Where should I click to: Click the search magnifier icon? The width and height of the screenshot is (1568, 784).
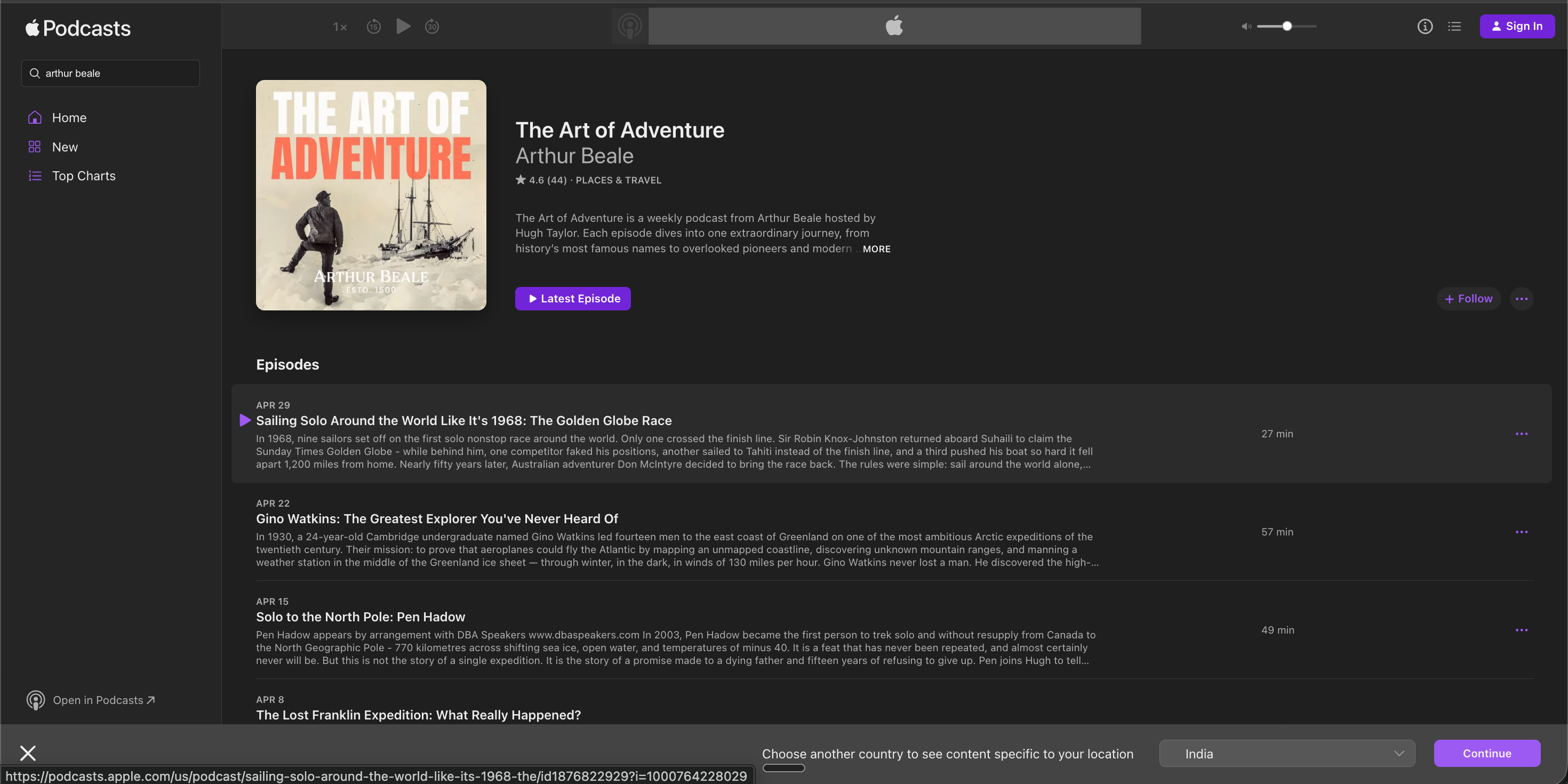click(x=35, y=73)
